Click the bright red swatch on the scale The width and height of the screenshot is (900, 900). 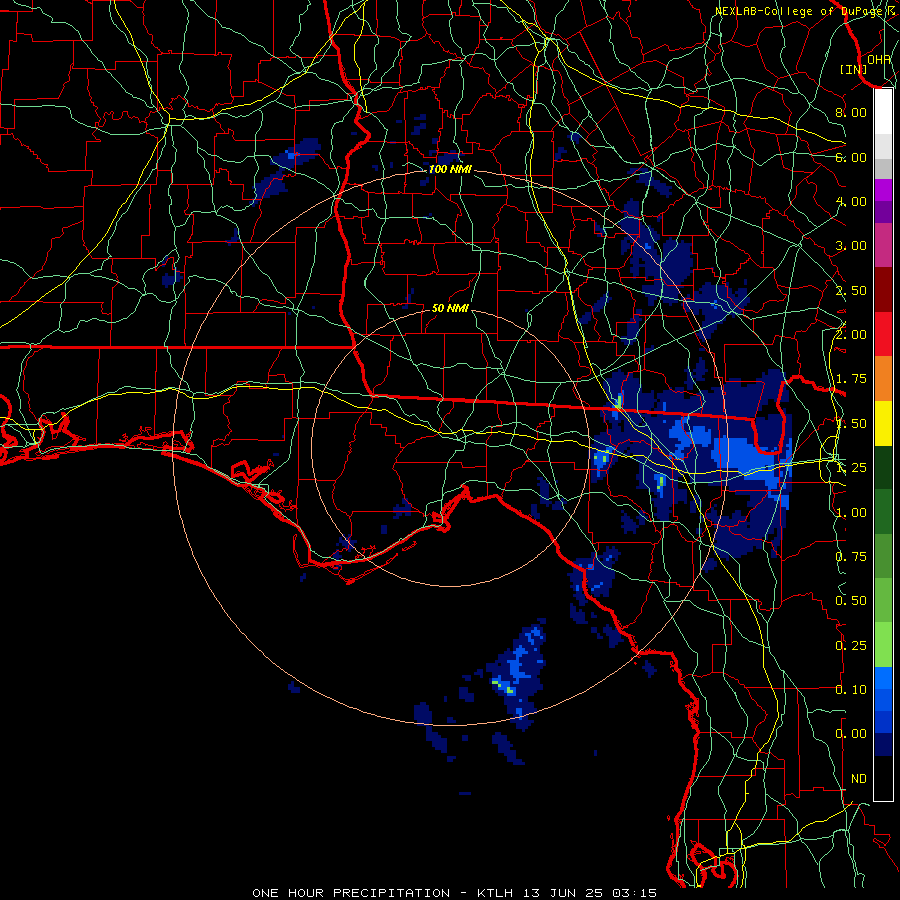point(883,335)
